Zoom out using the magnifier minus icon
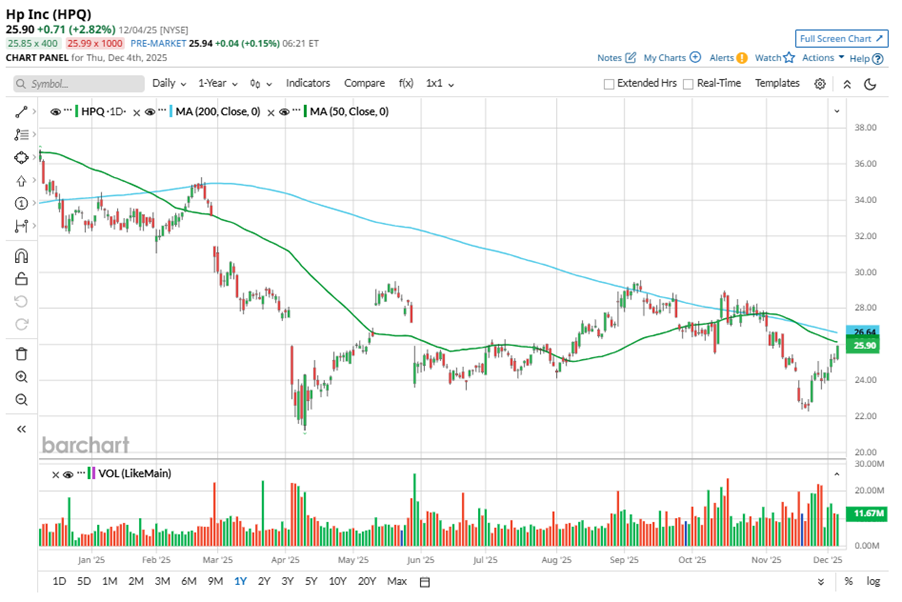The image size is (902, 602). coord(20,400)
